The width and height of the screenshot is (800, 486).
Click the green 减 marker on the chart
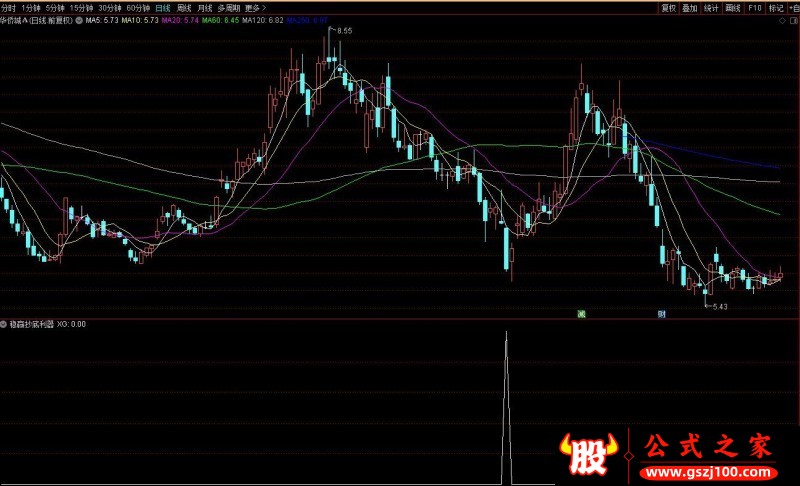[x=580, y=313]
